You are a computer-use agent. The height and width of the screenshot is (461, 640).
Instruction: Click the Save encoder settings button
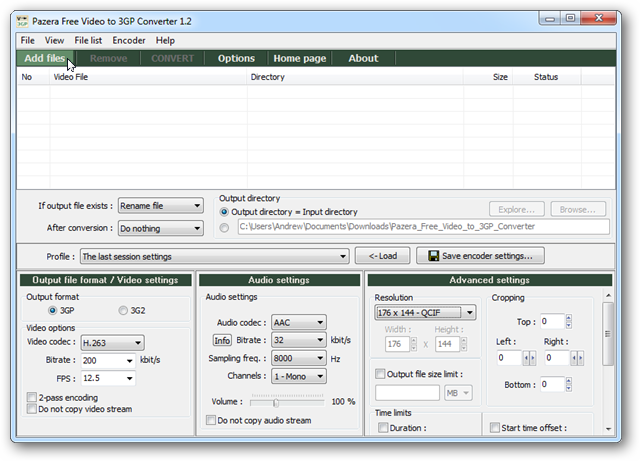480,256
